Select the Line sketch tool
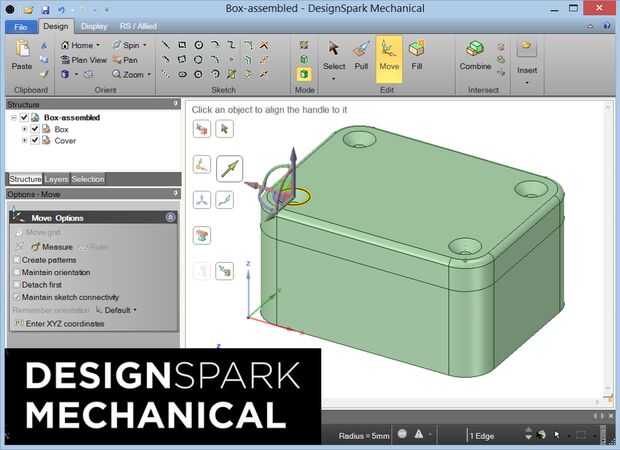620x450 pixels. [x=166, y=45]
